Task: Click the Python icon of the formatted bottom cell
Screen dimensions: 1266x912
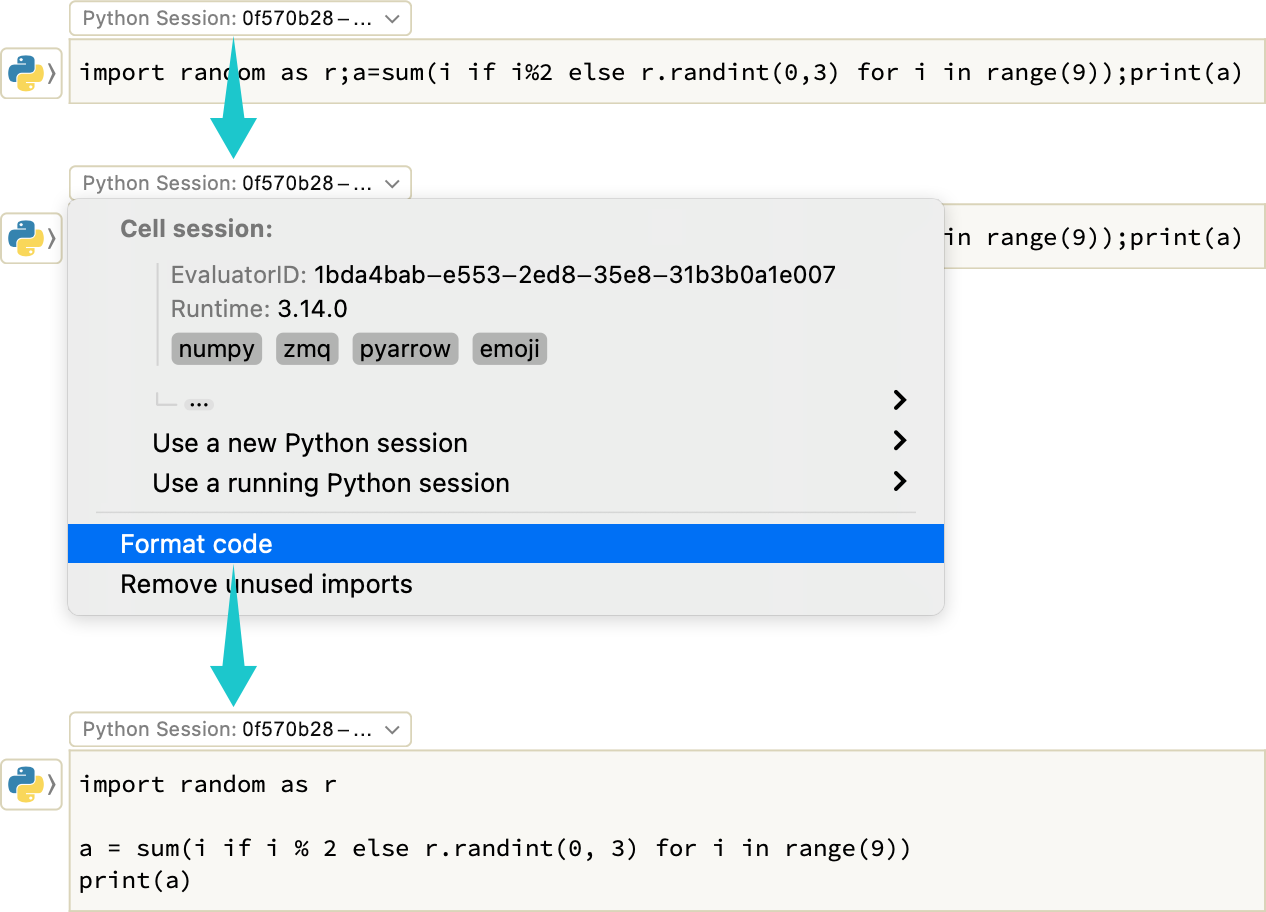Action: pyautogui.click(x=31, y=784)
